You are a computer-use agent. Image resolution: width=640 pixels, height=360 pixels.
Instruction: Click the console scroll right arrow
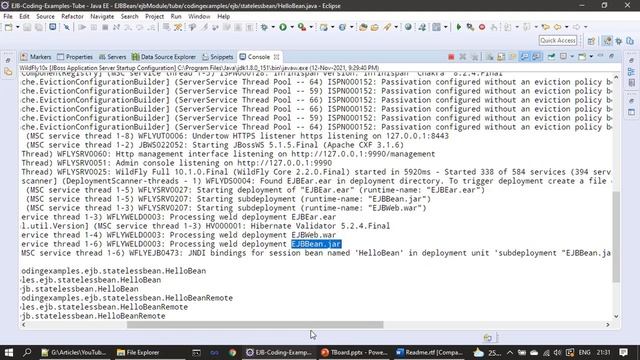pos(608,325)
